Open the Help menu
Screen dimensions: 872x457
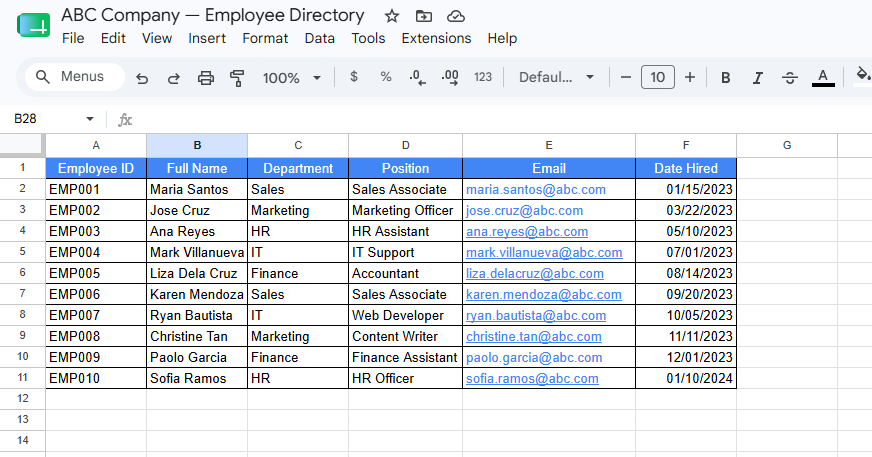502,38
